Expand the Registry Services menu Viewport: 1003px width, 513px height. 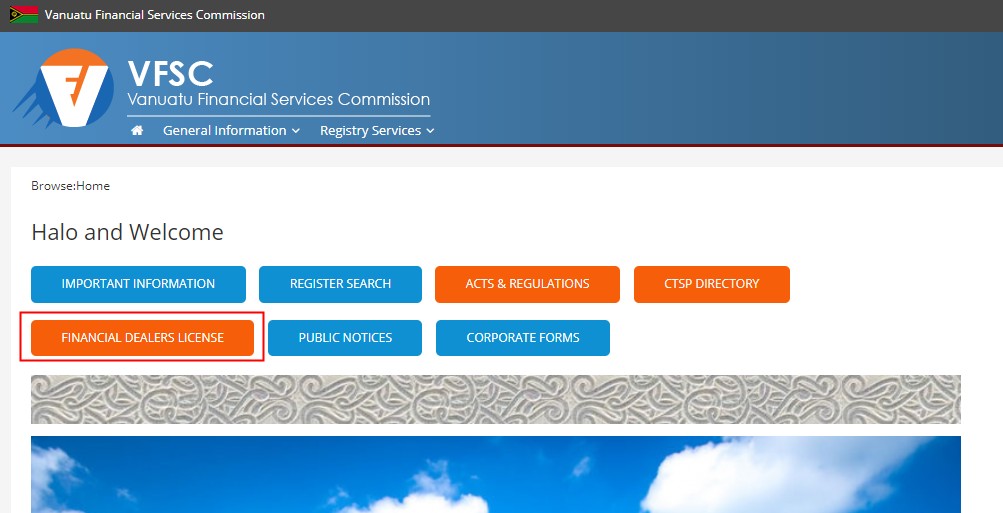(377, 130)
